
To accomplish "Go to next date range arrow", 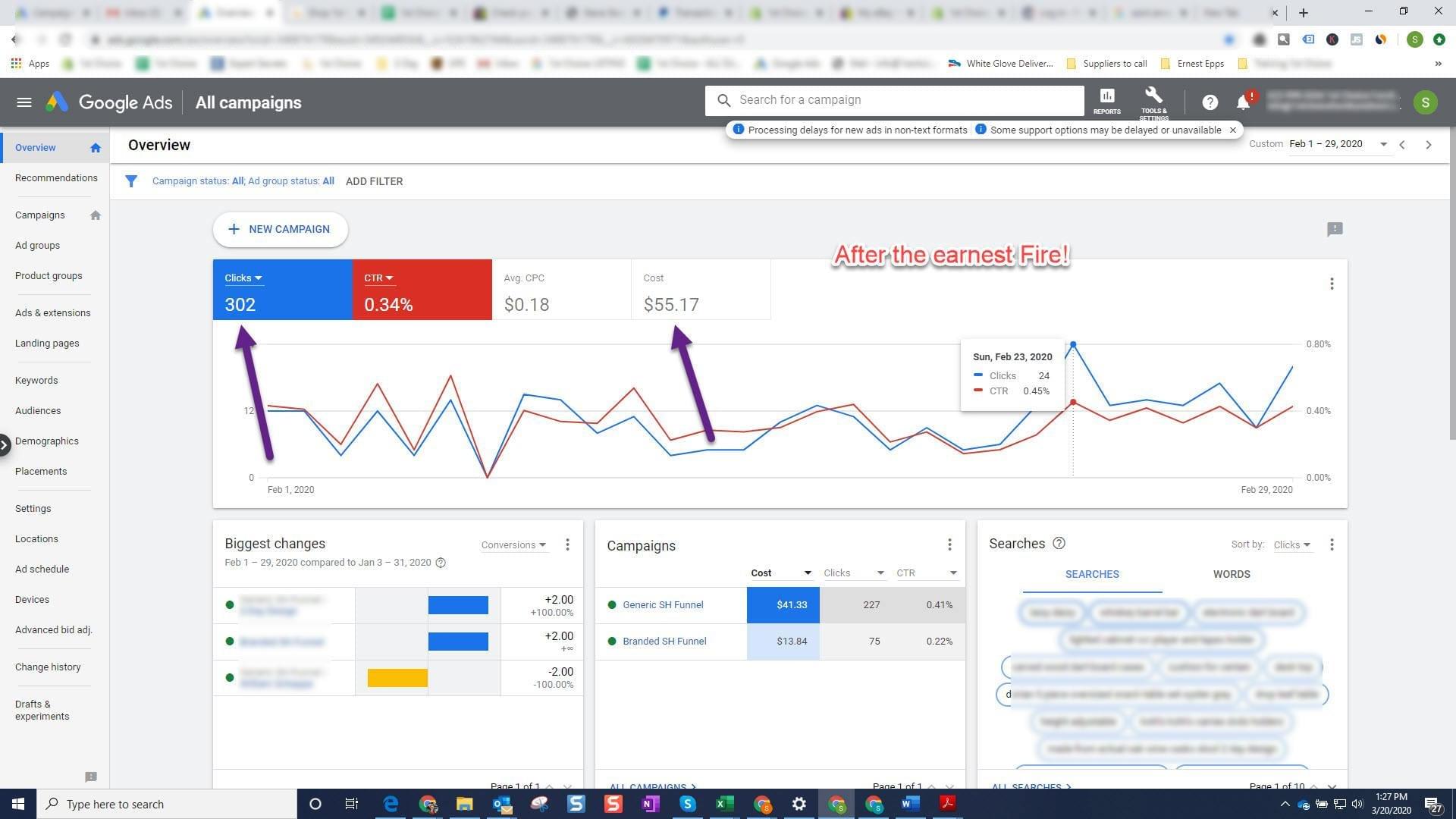I will 1429,144.
